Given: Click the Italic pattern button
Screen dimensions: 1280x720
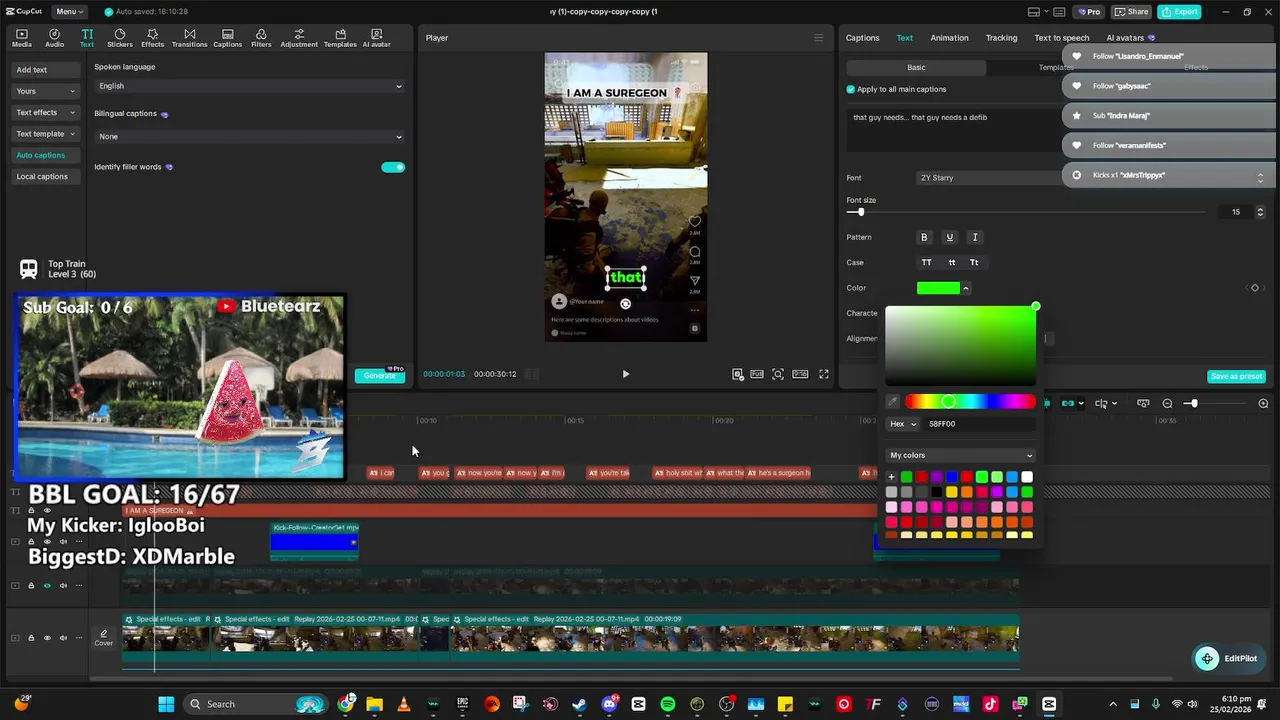Looking at the screenshot, I should [x=975, y=237].
